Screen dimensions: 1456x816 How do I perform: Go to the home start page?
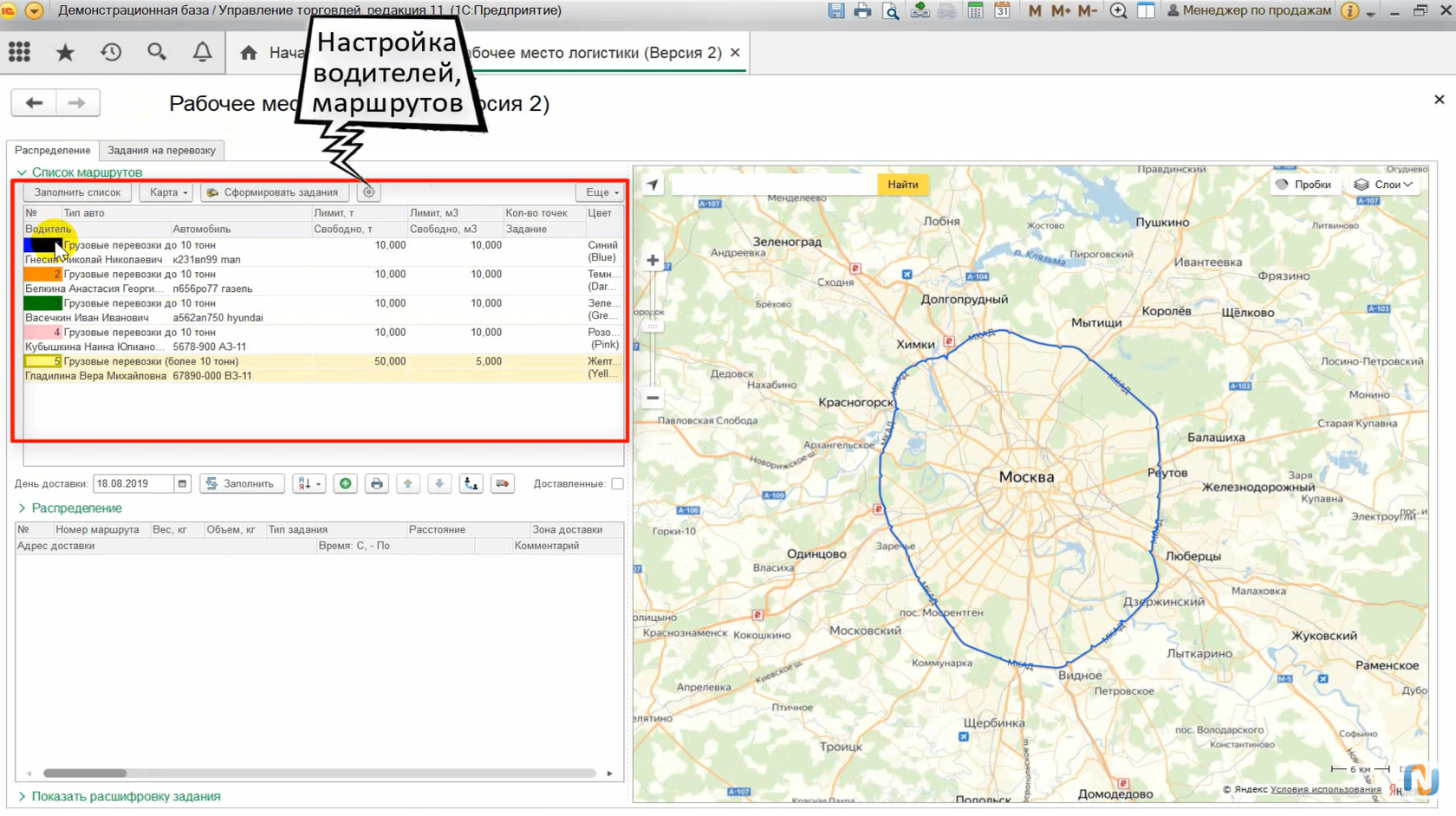point(249,53)
